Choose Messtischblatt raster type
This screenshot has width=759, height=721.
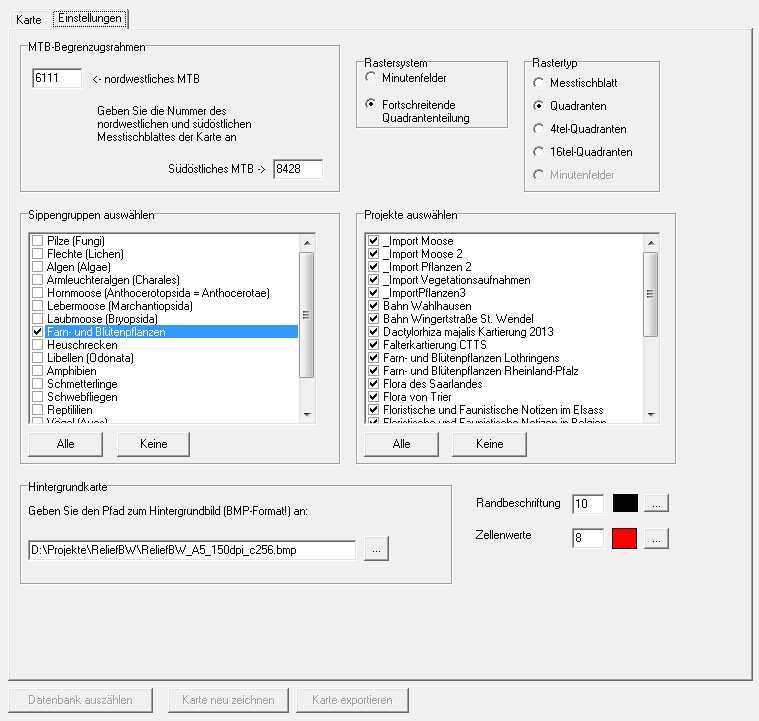(x=538, y=83)
